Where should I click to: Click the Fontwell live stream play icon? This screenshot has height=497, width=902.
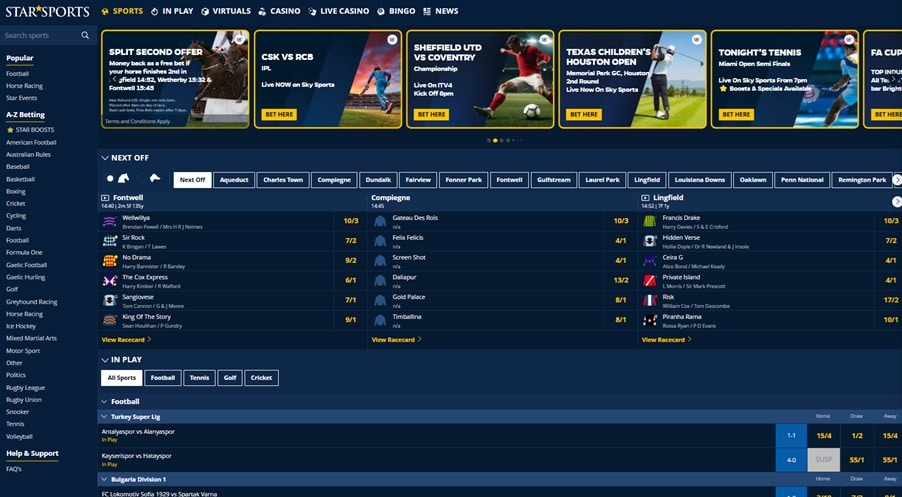(105, 198)
